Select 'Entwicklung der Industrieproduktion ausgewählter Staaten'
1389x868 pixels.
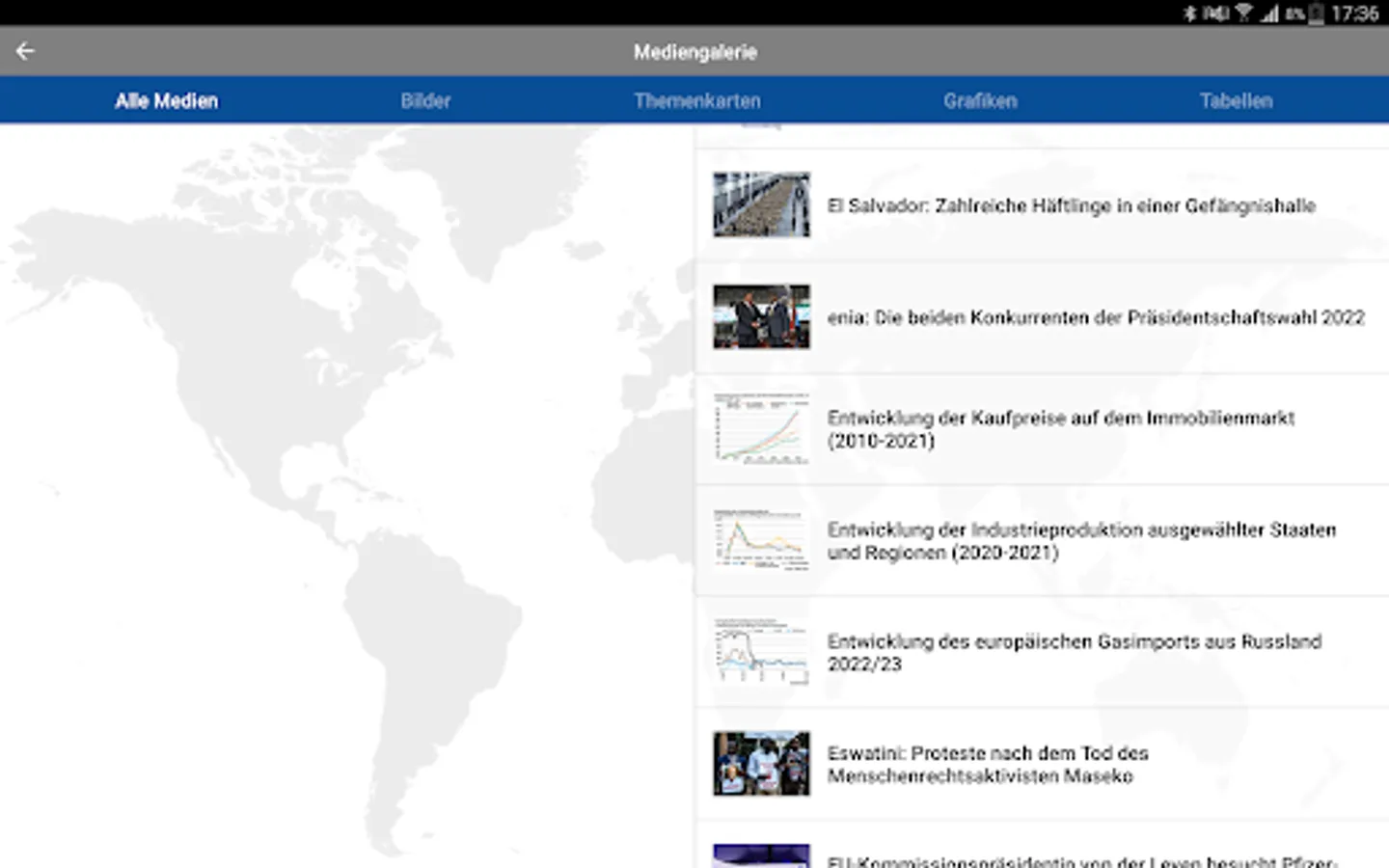(1081, 529)
